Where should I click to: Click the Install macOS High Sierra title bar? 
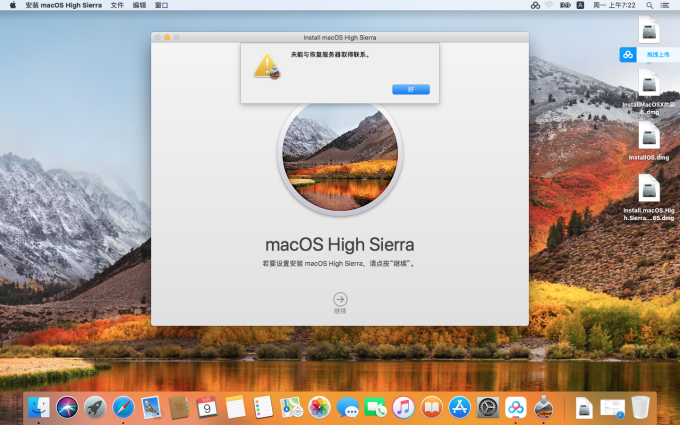340,37
